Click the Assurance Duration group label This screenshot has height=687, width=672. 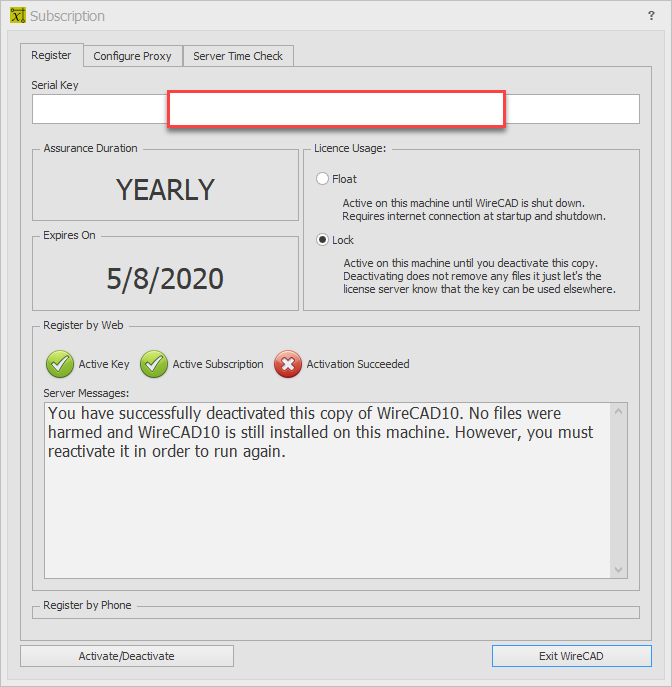(90, 148)
